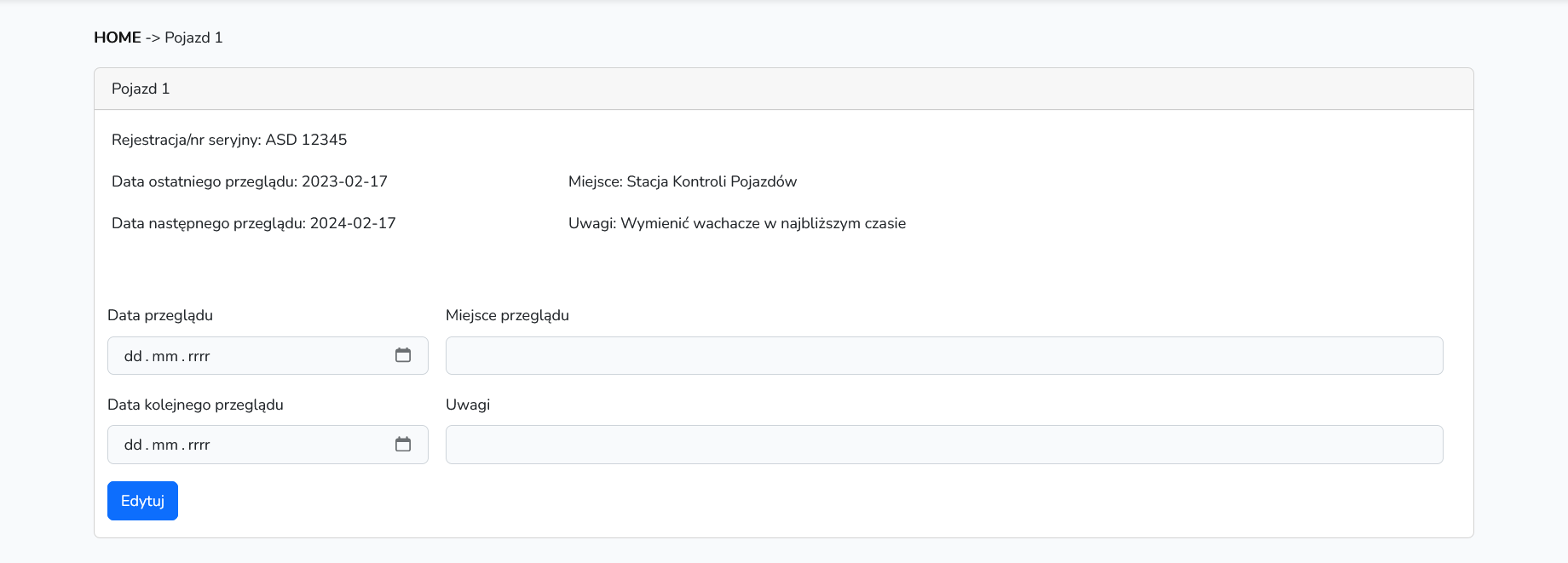Click the Uwagi label above the input
The image size is (1568, 563).
coord(468,405)
